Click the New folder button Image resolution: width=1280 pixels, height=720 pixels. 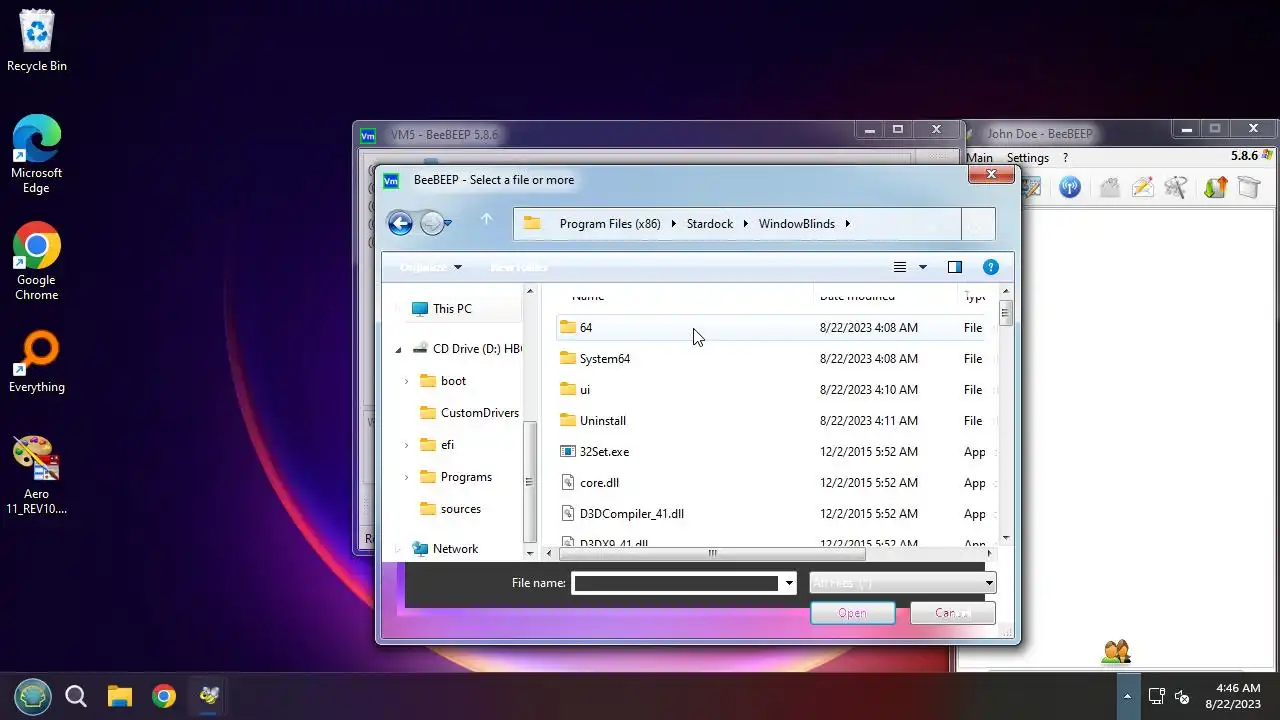click(519, 267)
